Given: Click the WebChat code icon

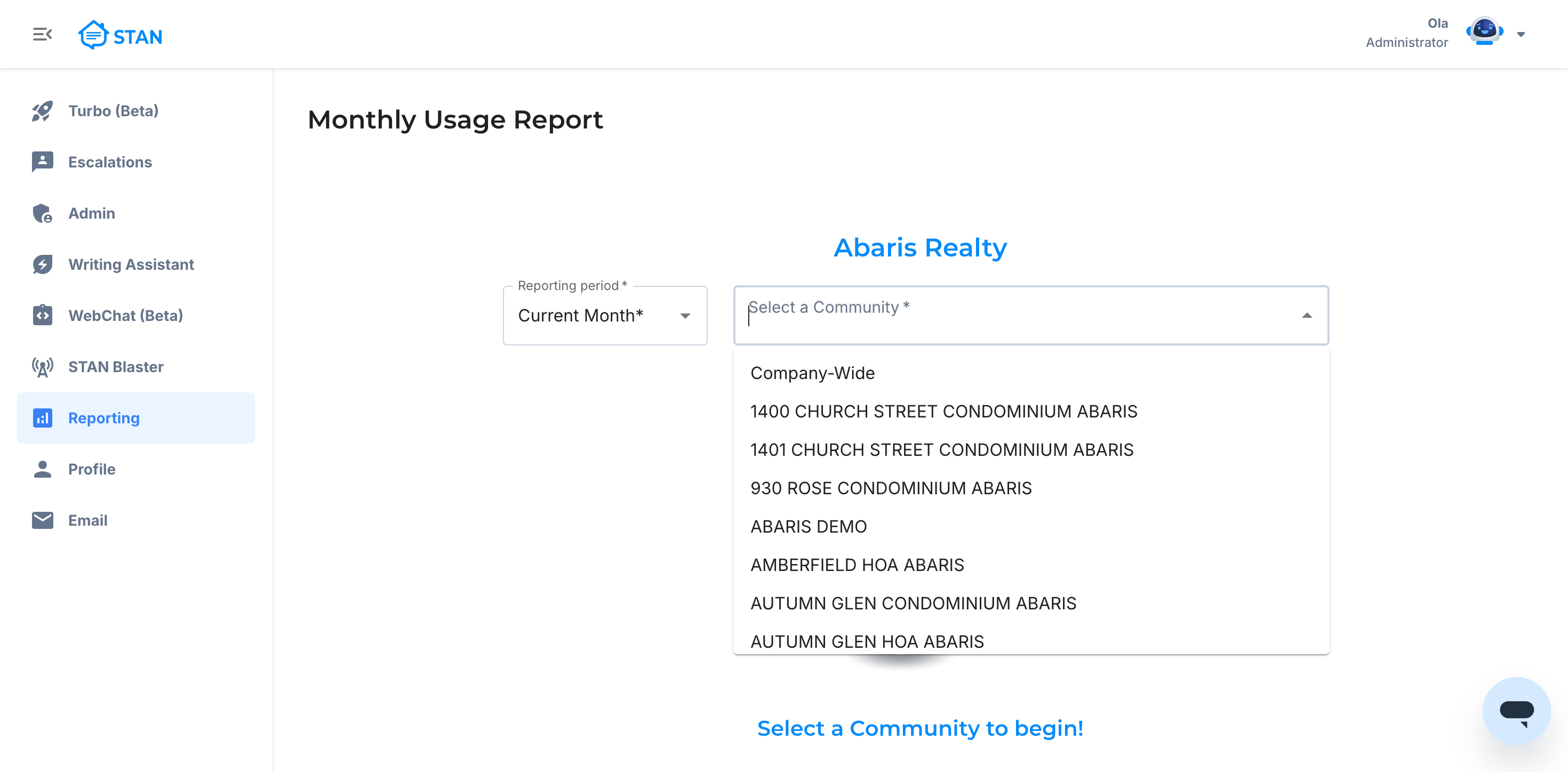Looking at the screenshot, I should [42, 316].
